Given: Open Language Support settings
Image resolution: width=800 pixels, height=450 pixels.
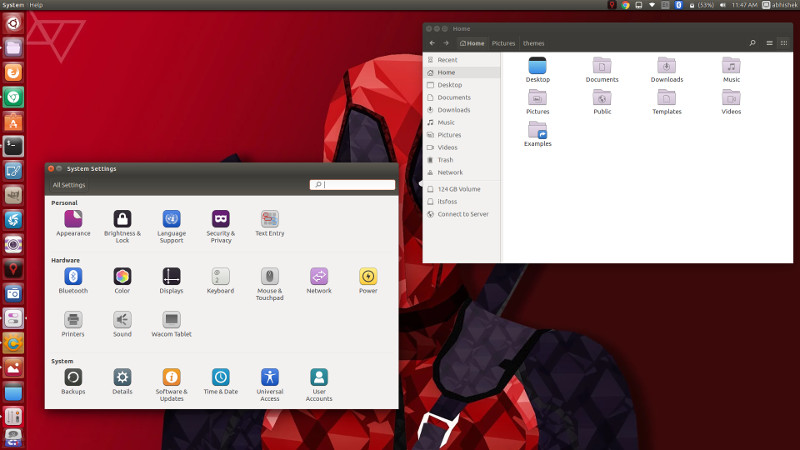Looking at the screenshot, I should click(x=171, y=227).
